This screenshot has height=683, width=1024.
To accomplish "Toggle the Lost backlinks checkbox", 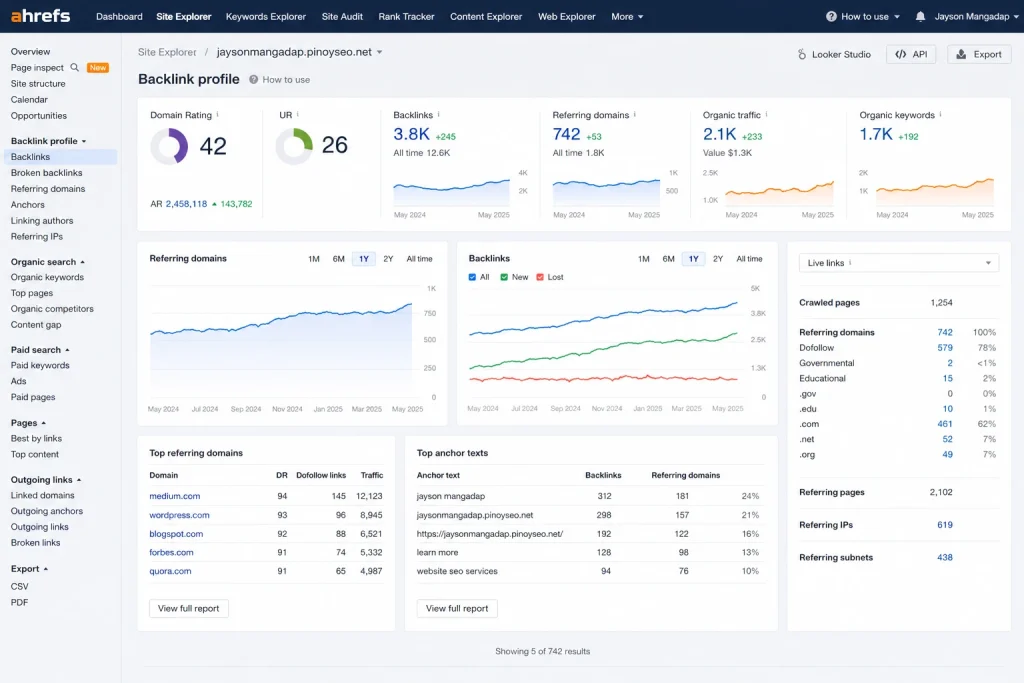I will (540, 277).
